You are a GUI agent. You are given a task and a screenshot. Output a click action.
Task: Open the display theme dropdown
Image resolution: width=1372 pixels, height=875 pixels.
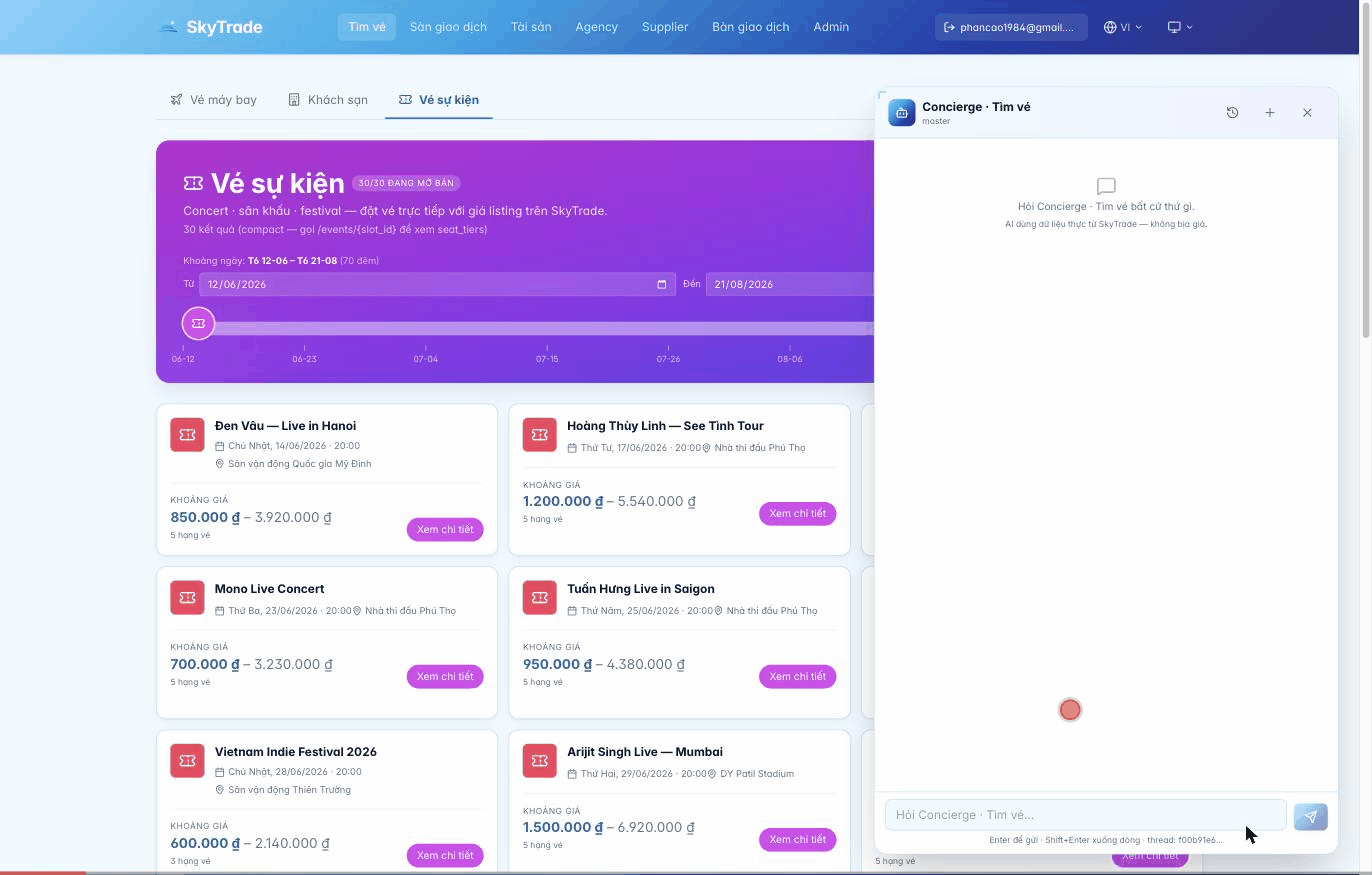click(1180, 27)
